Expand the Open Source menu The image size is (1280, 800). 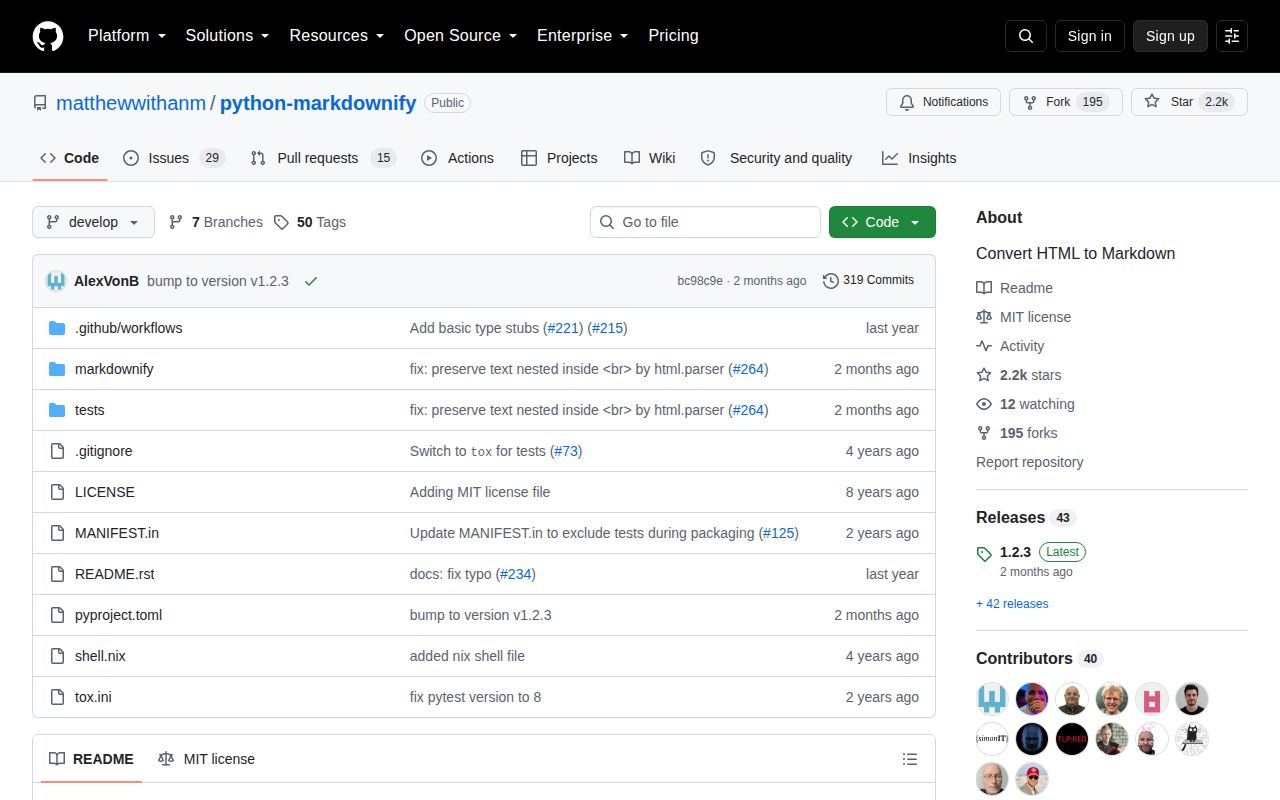coord(460,36)
